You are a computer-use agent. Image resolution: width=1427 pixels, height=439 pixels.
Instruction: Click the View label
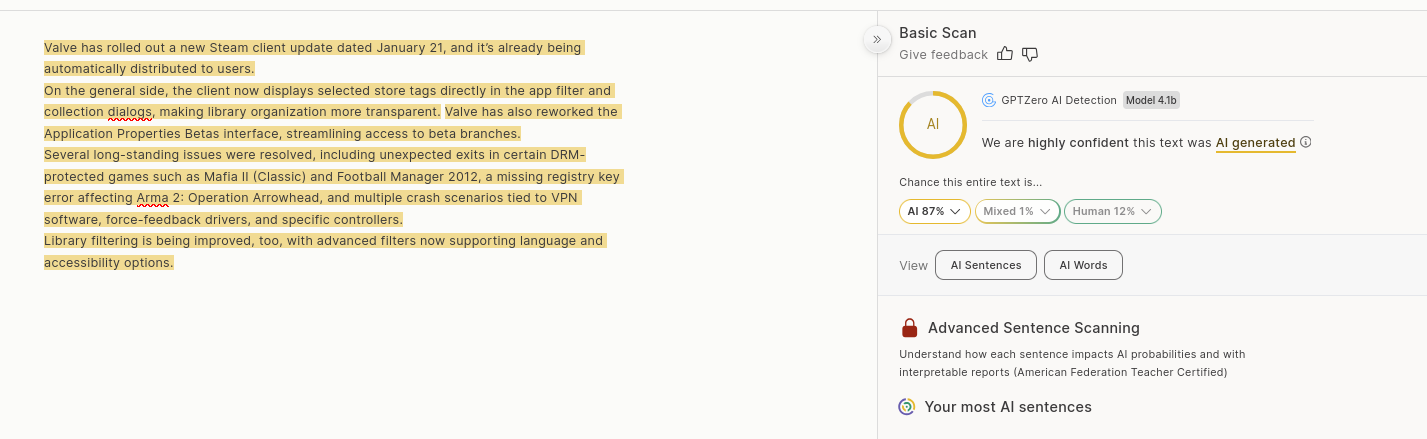coord(913,265)
